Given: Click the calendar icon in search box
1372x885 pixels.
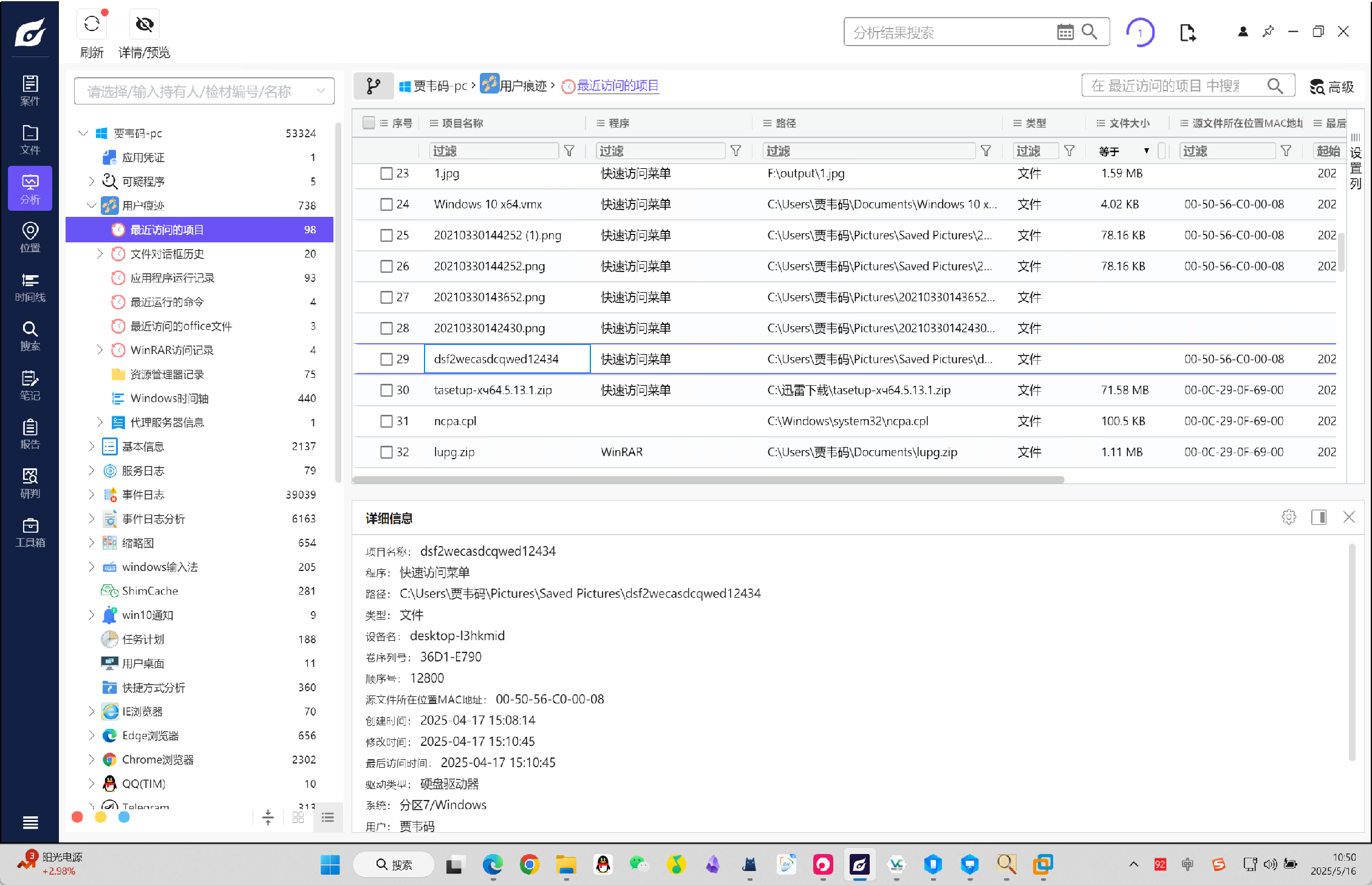Looking at the screenshot, I should coord(1065,32).
